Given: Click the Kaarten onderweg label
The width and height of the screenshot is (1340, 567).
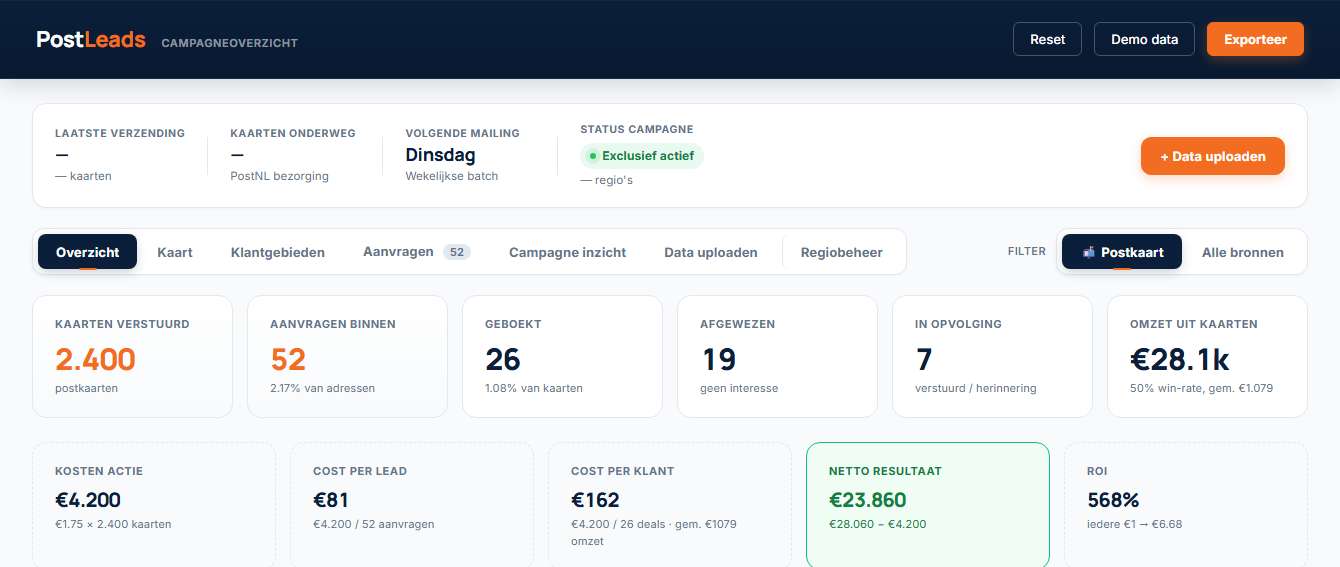Looking at the screenshot, I should point(293,133).
